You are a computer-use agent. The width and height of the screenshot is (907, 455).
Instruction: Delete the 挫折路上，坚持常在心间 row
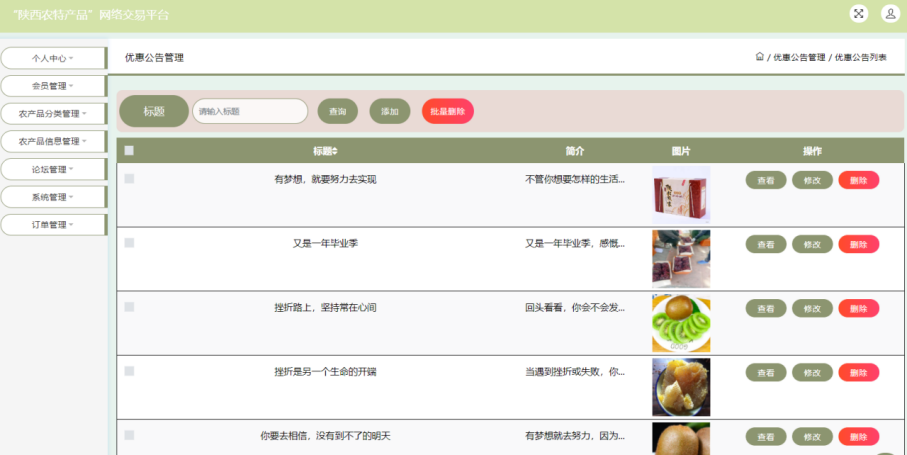(x=858, y=309)
